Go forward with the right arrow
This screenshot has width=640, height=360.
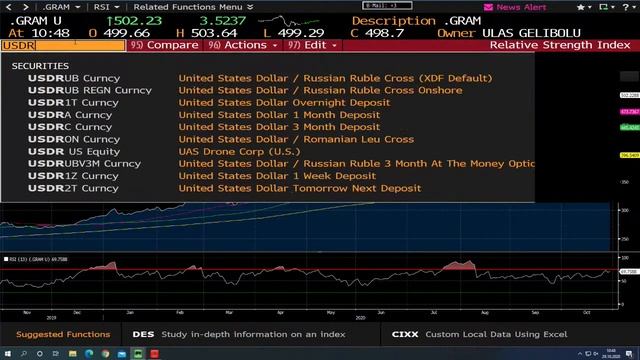click(x=26, y=7)
